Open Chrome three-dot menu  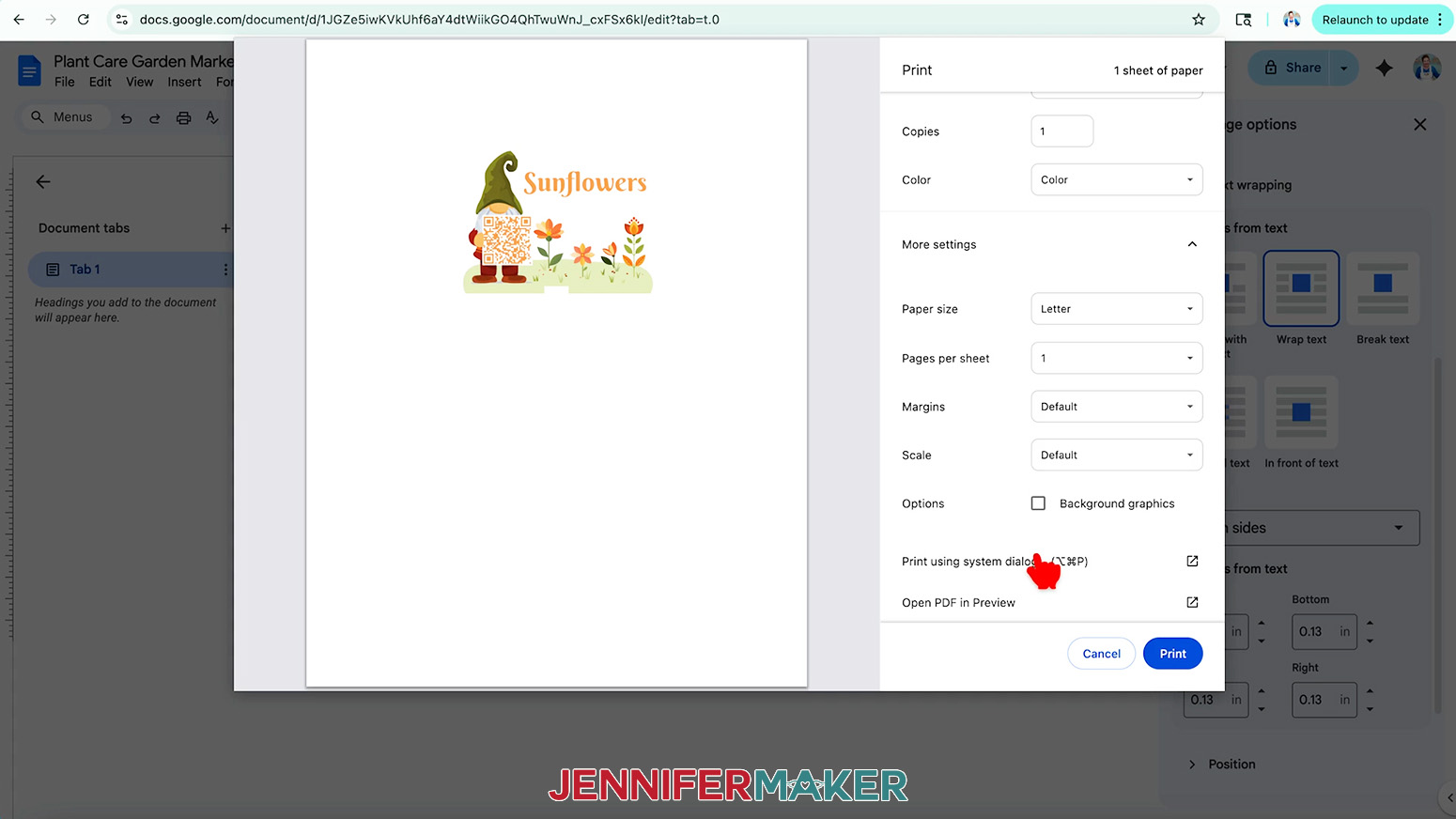(1440, 19)
